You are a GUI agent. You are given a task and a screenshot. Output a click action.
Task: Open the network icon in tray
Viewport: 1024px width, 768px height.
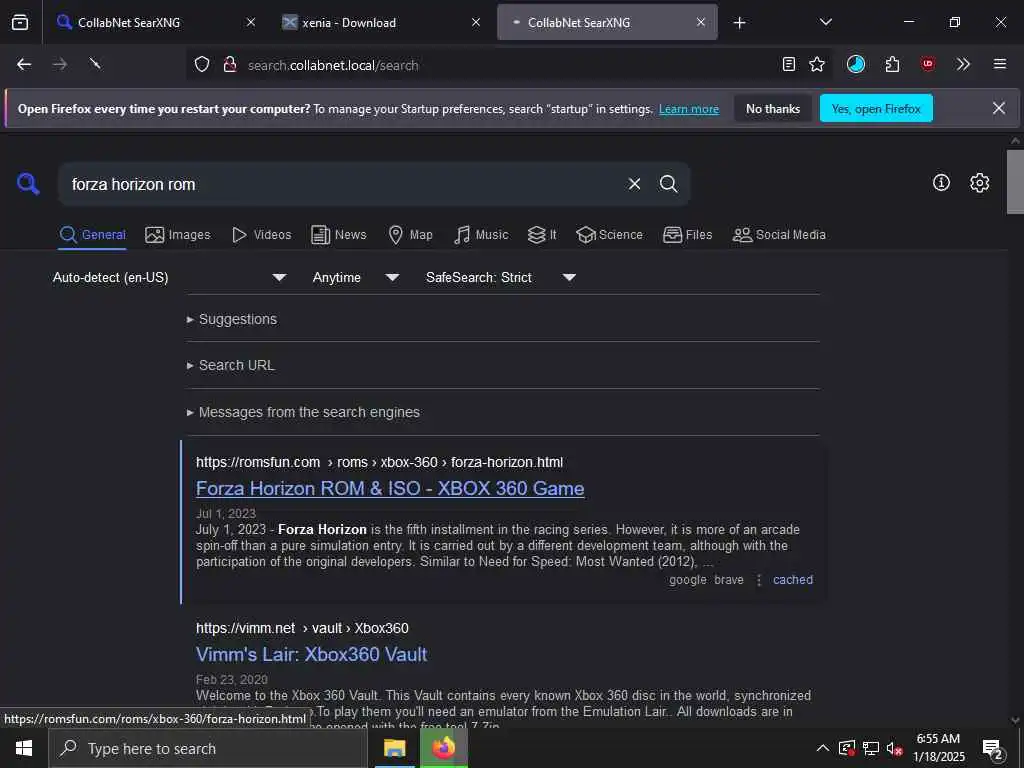pyautogui.click(x=870, y=748)
